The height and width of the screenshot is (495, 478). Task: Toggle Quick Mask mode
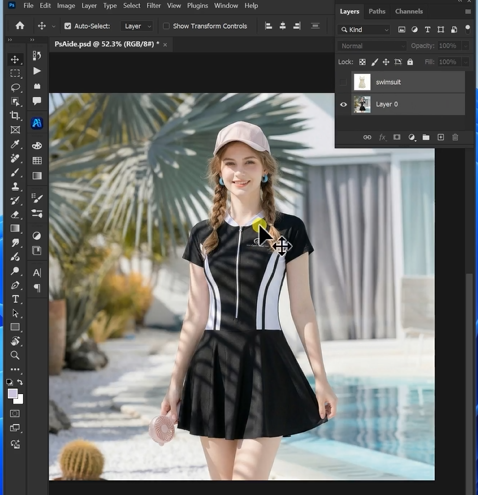[15, 414]
